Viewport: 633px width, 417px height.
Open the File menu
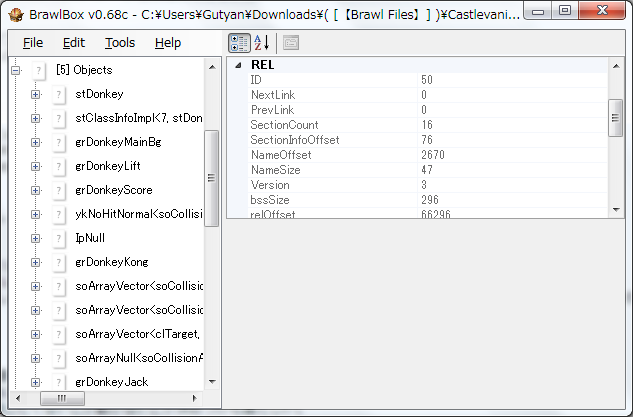[33, 43]
